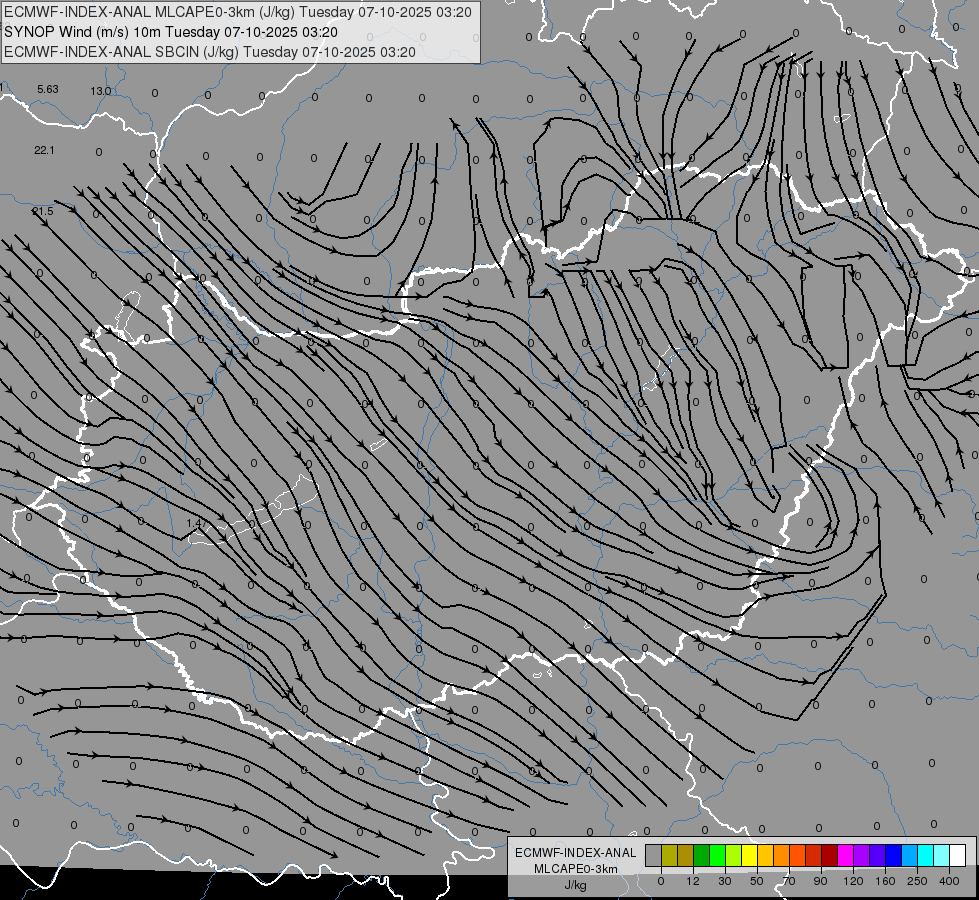Click the 22.1 value on the map

pyautogui.click(x=44, y=150)
